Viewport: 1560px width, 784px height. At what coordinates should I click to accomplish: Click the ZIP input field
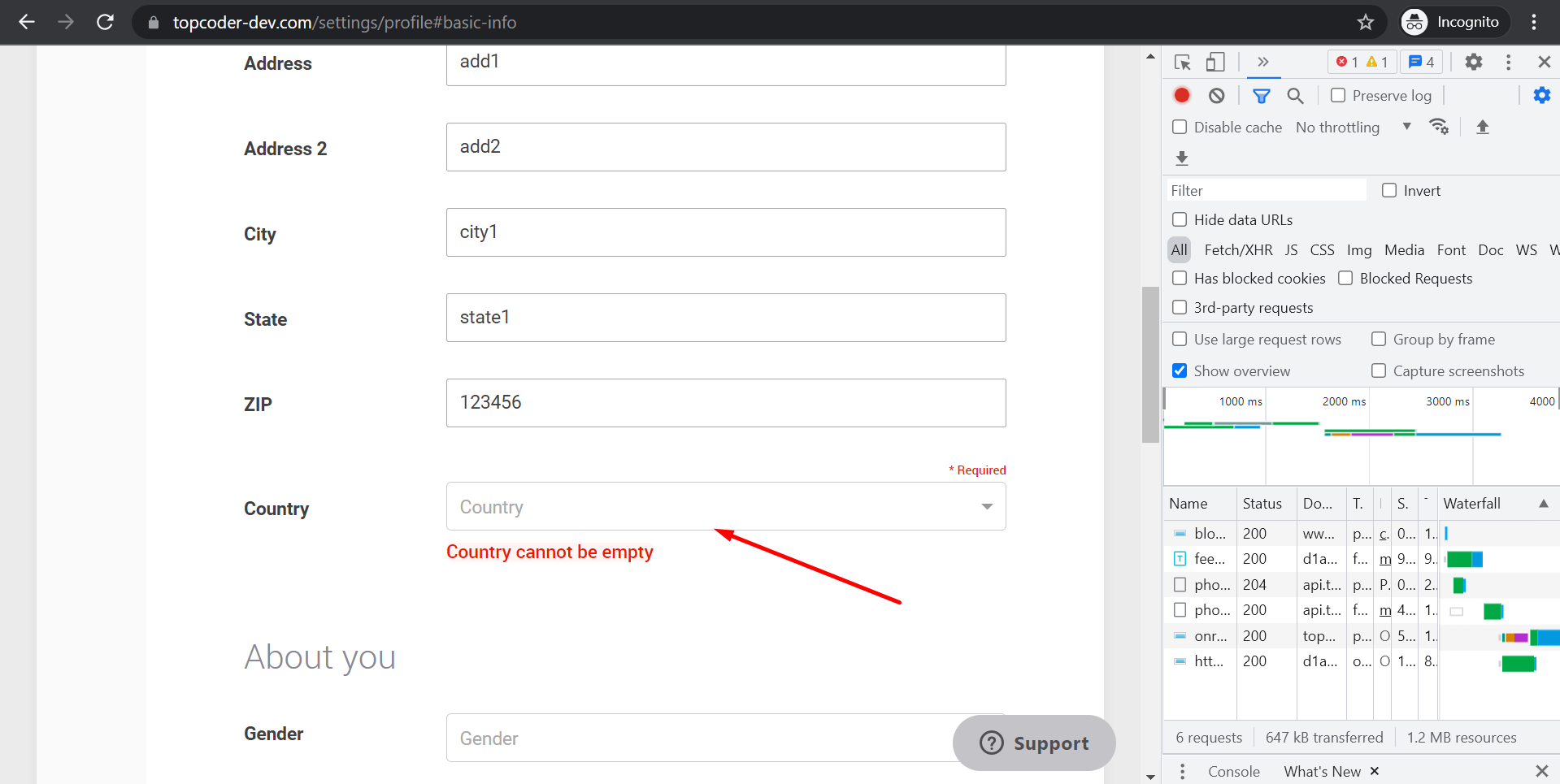(x=725, y=402)
